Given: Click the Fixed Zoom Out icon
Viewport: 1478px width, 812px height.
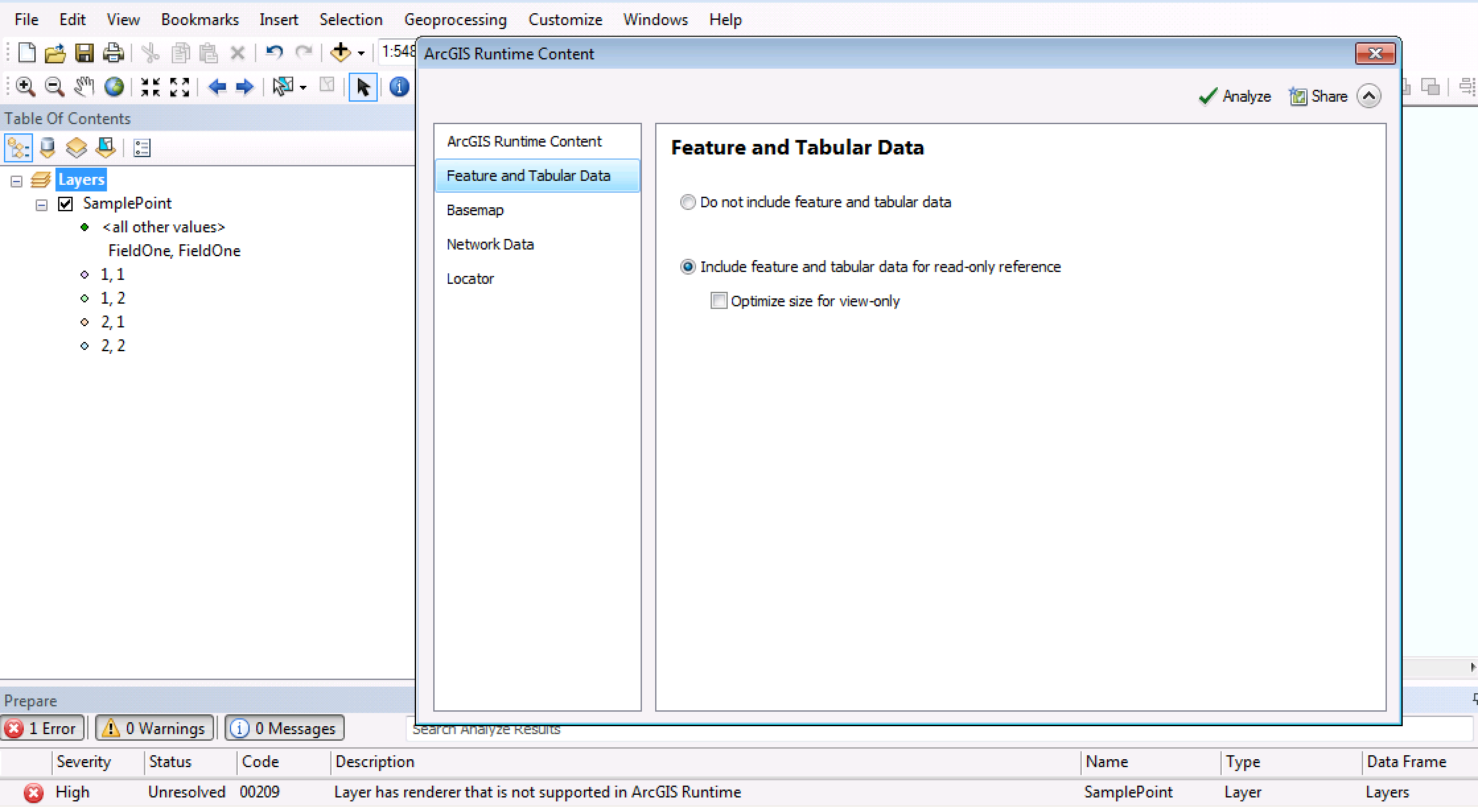Looking at the screenshot, I should click(x=180, y=86).
